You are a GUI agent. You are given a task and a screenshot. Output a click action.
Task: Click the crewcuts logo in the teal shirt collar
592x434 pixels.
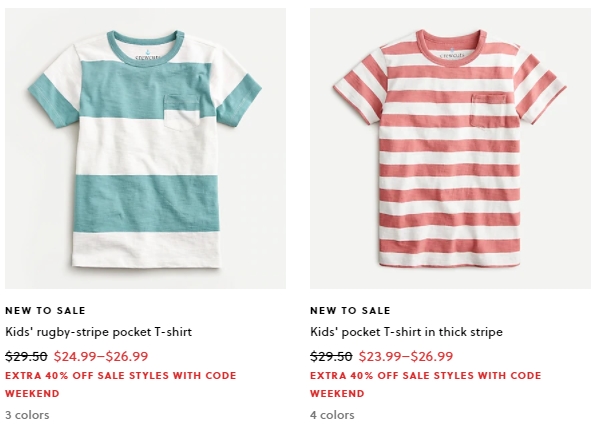click(147, 55)
